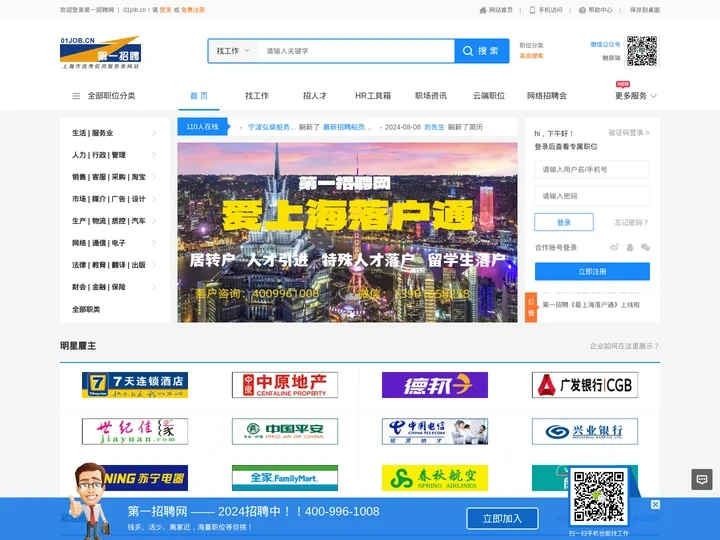Open the 春秋航空 employer logo
This screenshot has width=720, height=540.
point(435,478)
